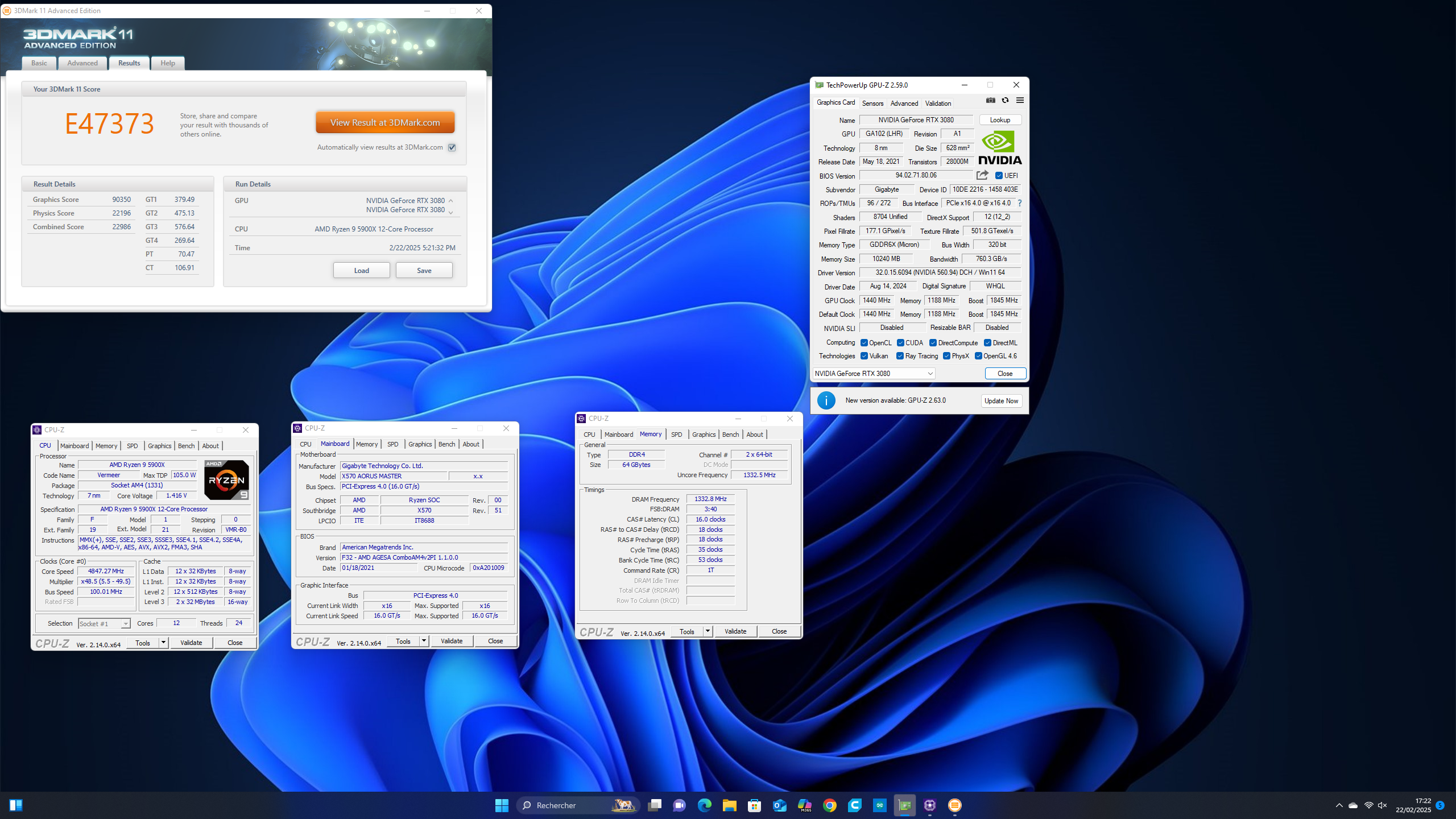Open Outlook from taskbar
This screenshot has height=819, width=1456.
pos(779,805)
